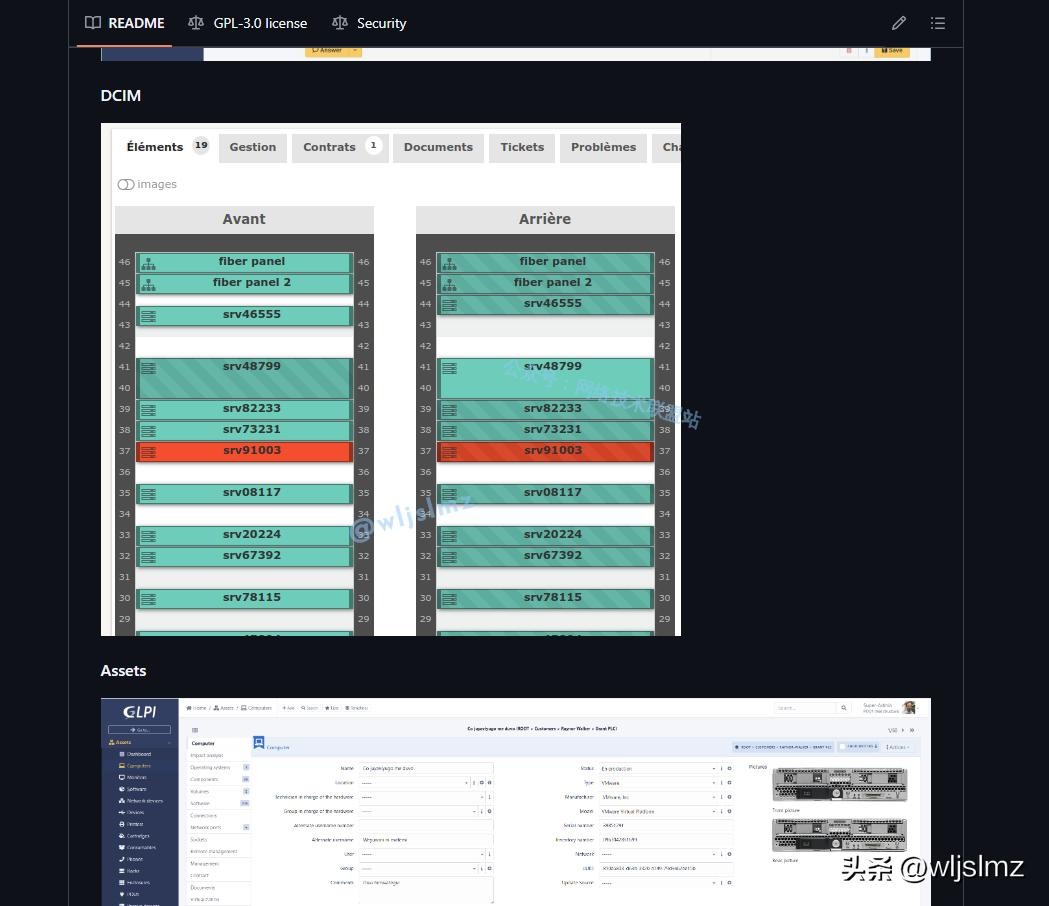The image size is (1049, 906).
Task: Click the server icon on Avant srv46555
Action: pyautogui.click(x=148, y=316)
